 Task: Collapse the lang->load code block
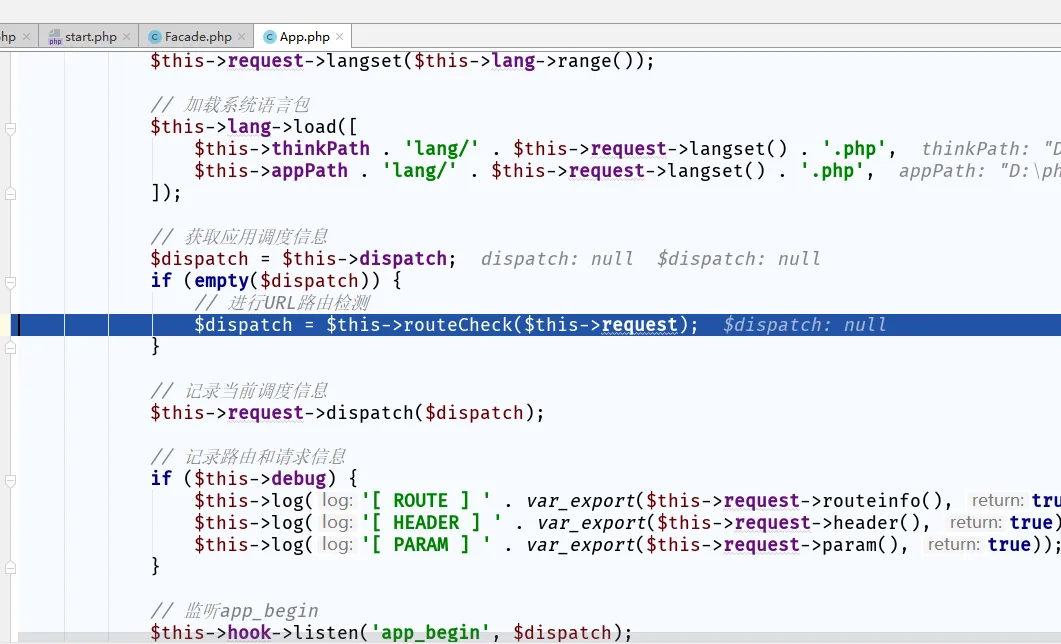(10, 127)
